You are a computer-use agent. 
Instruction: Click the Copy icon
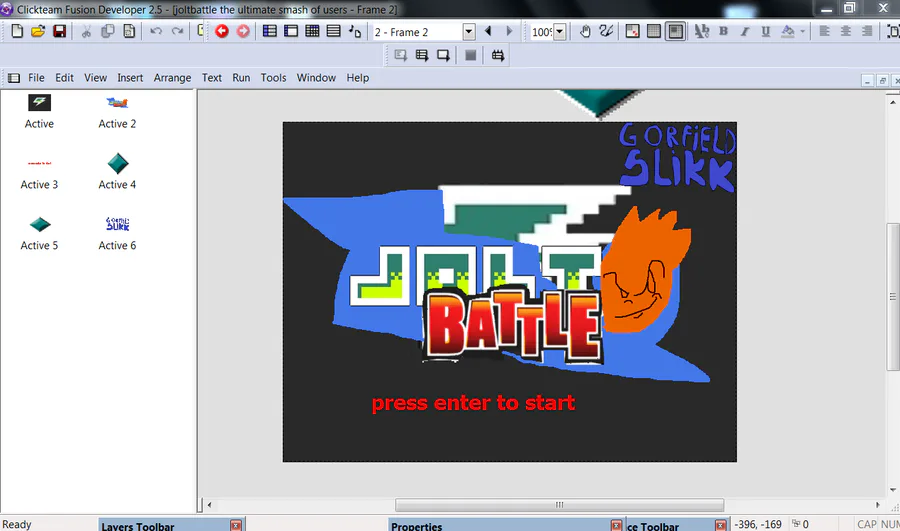click(x=107, y=31)
